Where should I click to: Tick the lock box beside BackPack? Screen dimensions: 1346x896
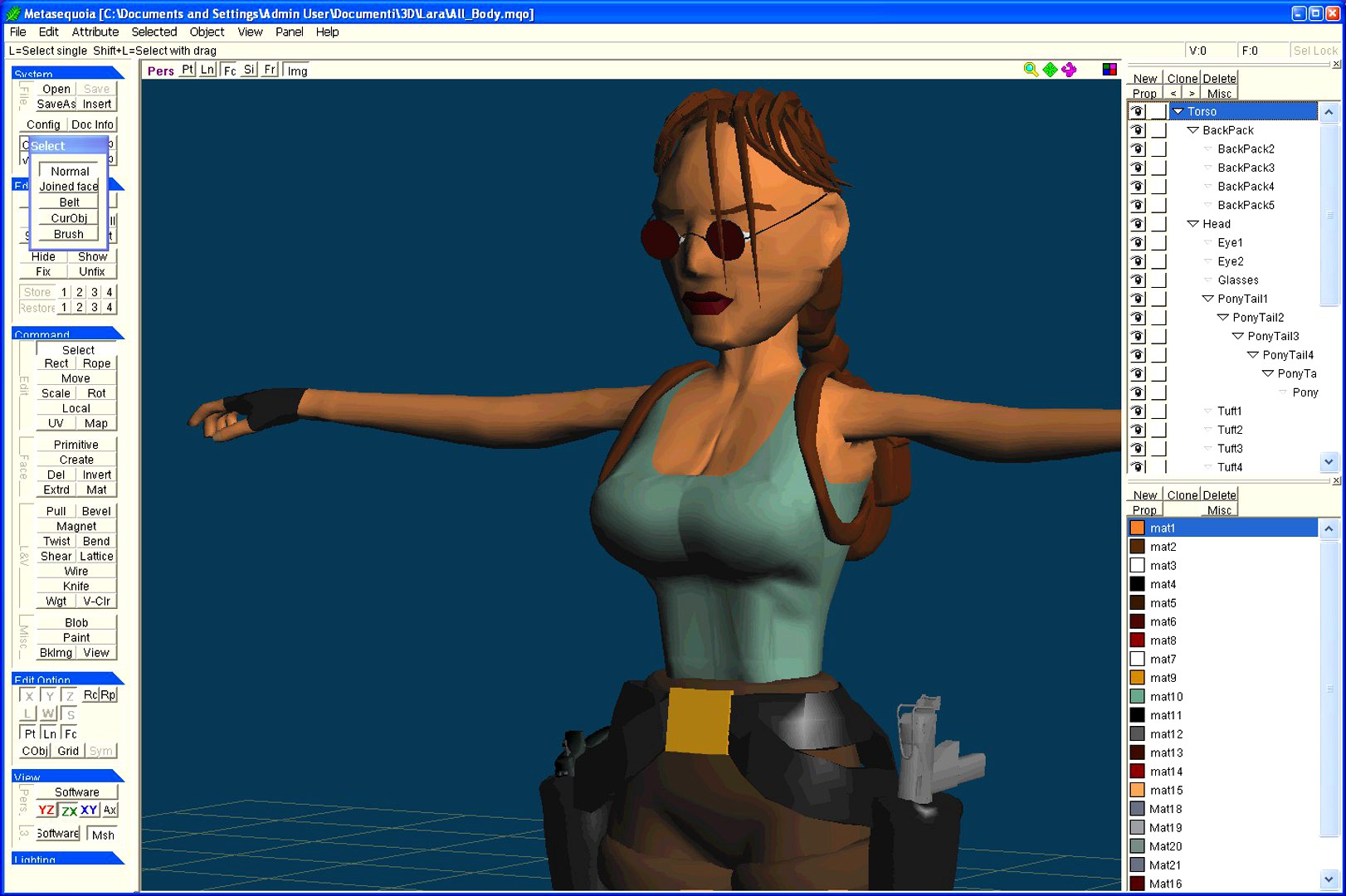1158,130
